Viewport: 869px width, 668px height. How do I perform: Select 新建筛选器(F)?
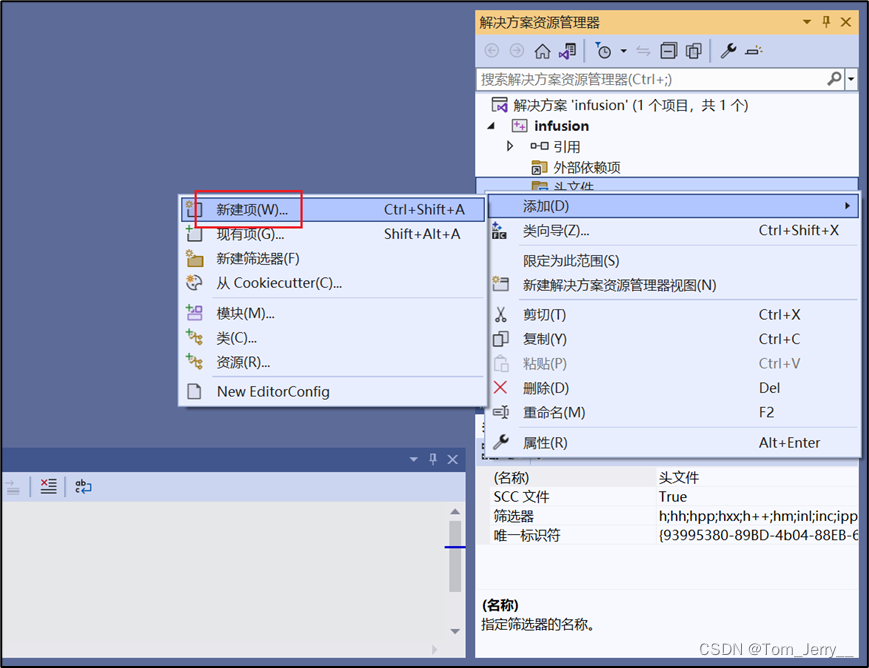[x=333, y=258]
